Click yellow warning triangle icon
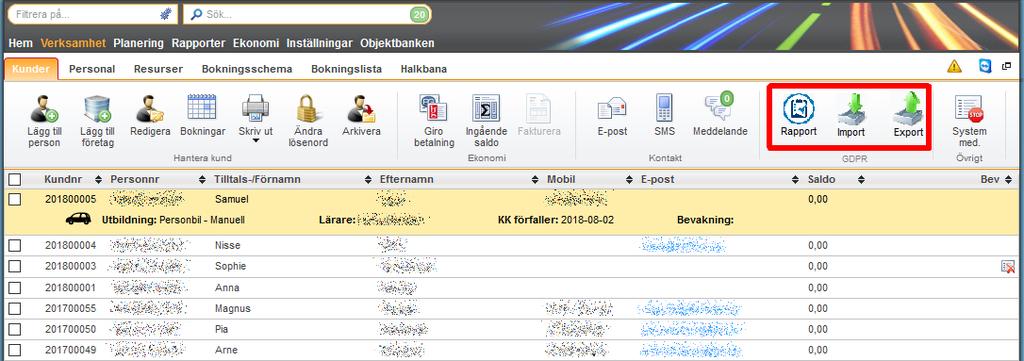Viewport: 1024px width, 361px height. (955, 66)
